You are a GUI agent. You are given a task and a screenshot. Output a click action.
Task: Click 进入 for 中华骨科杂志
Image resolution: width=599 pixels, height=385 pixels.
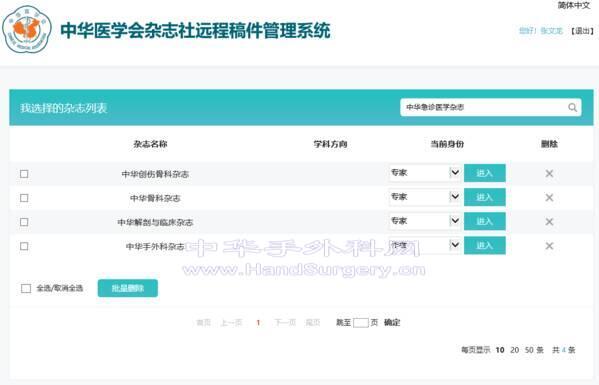tap(485, 197)
